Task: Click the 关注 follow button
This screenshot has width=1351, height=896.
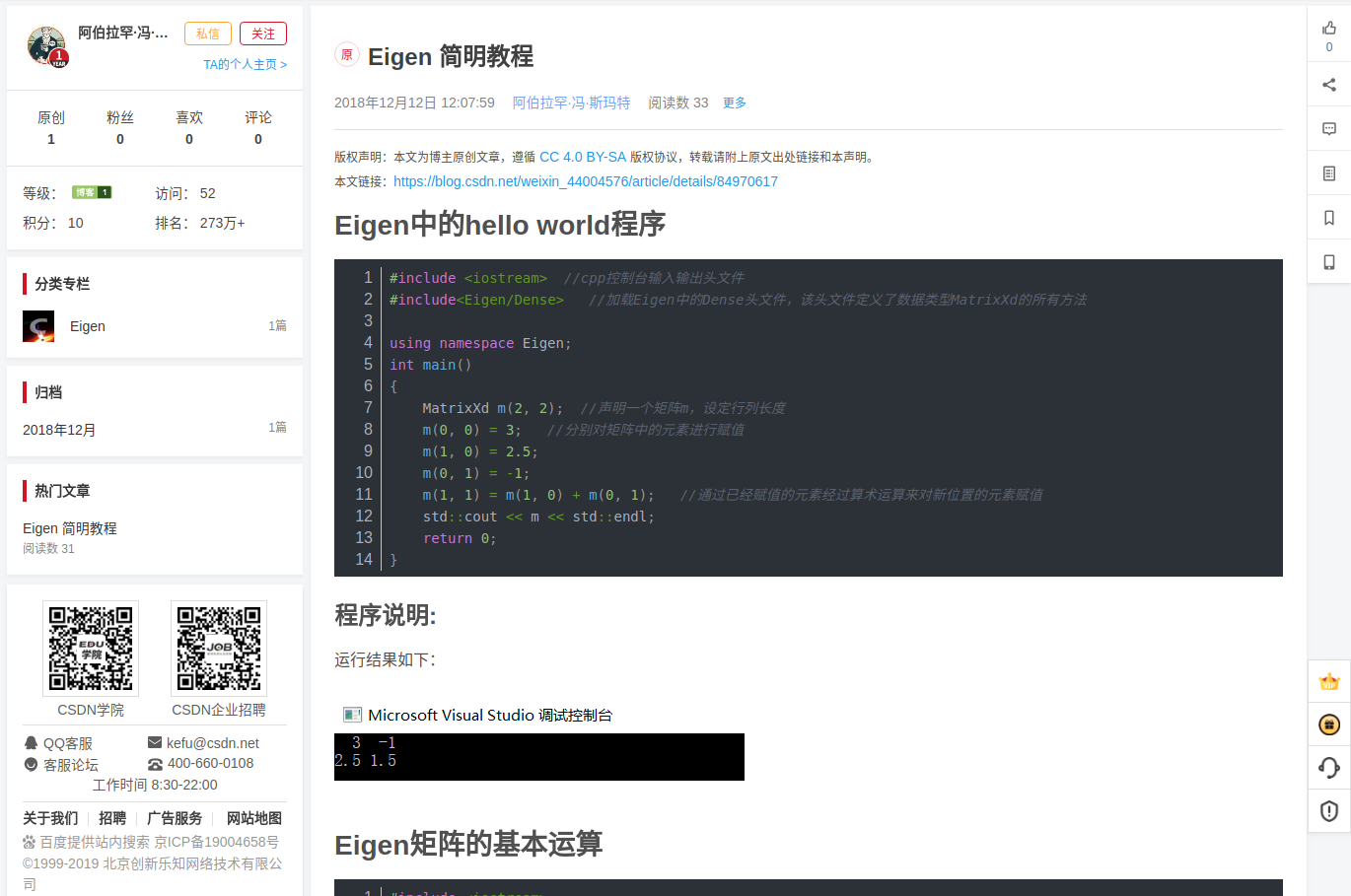Action: [x=263, y=34]
